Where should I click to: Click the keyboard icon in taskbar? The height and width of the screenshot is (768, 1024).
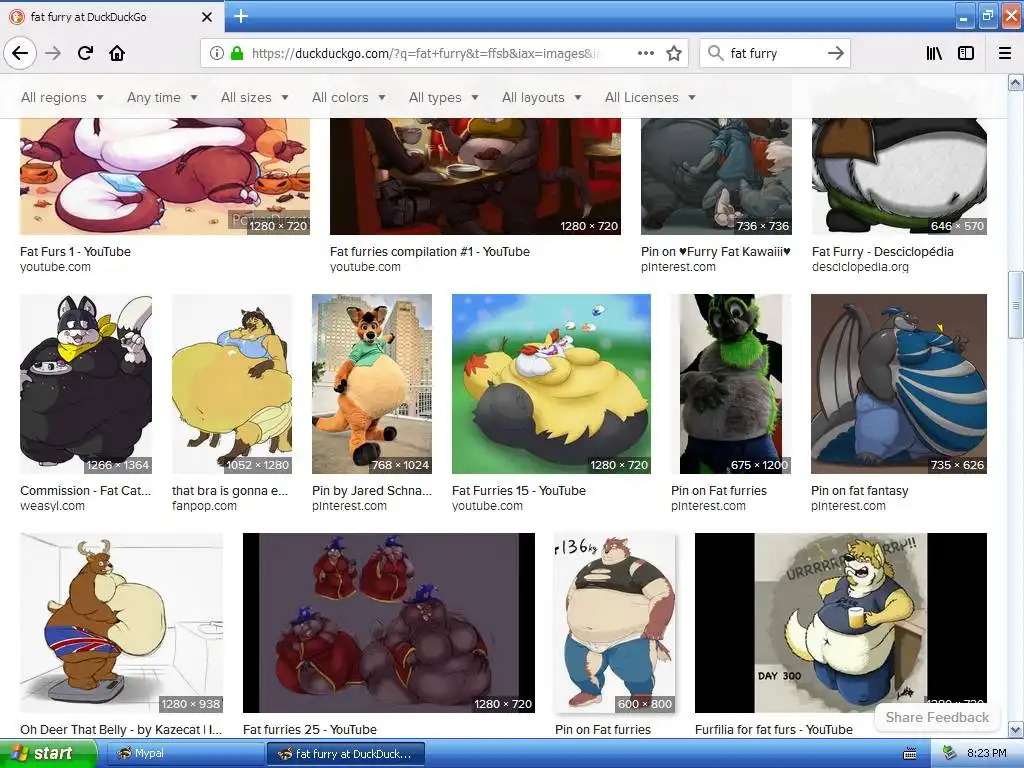tap(909, 754)
